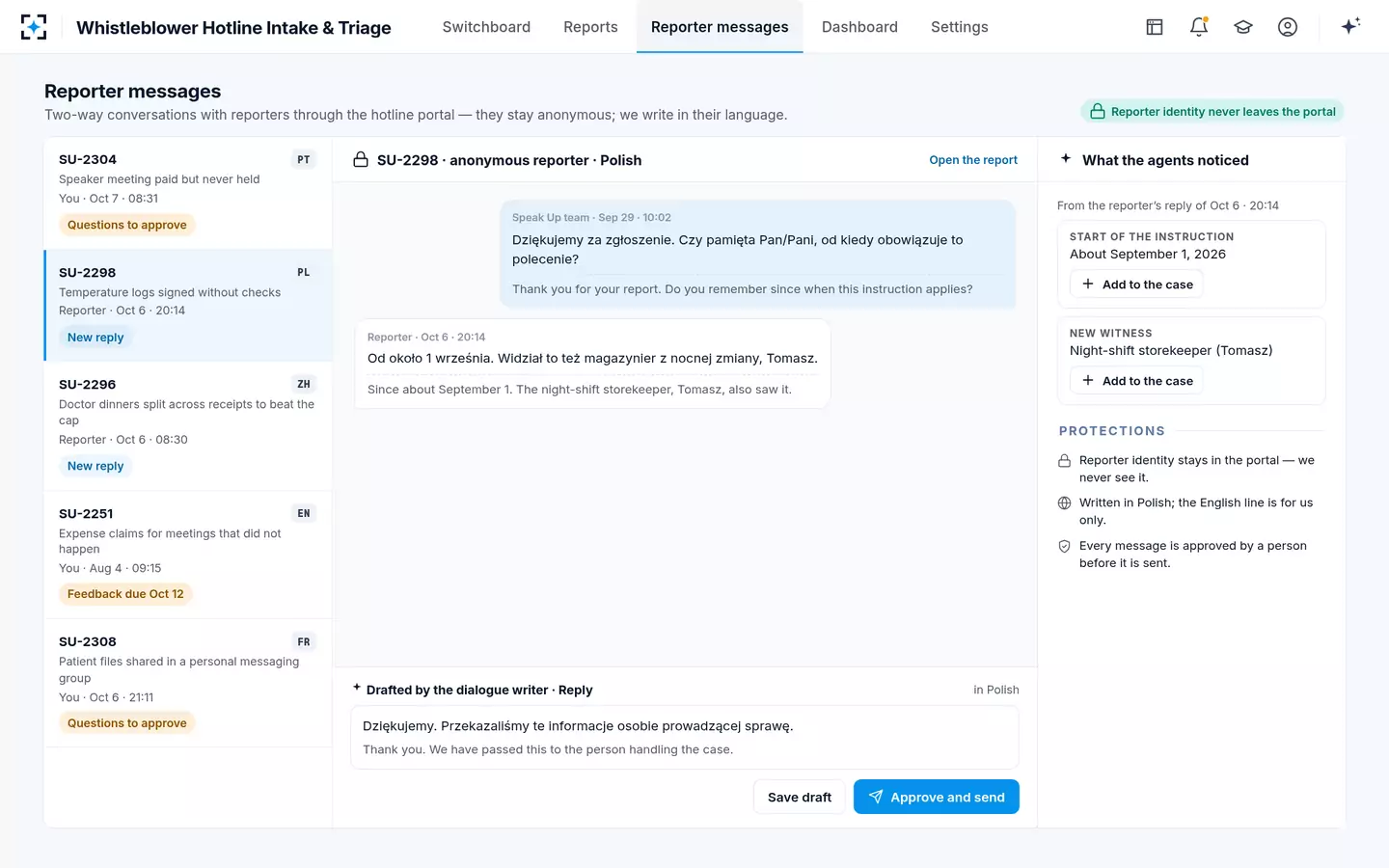Approve and send the drafted reply

[936, 797]
